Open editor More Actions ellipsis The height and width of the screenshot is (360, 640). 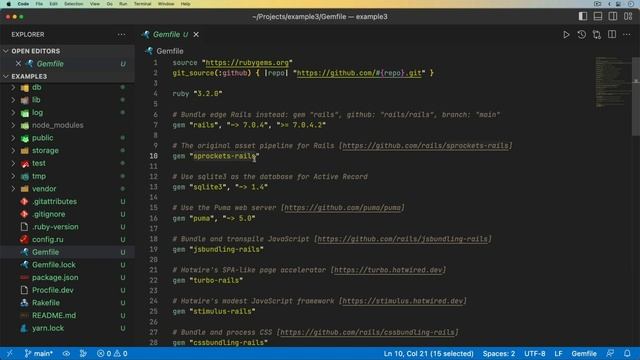coord(627,35)
